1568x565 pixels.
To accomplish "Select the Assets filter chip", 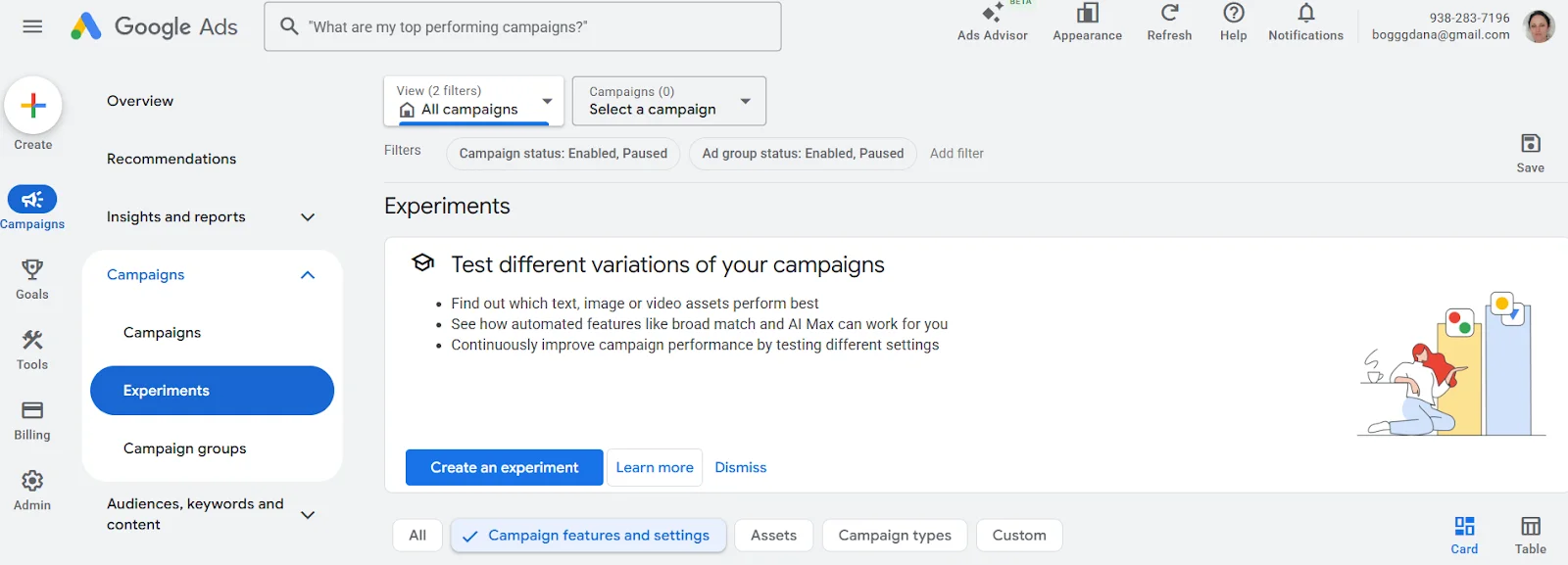I will click(x=774, y=536).
